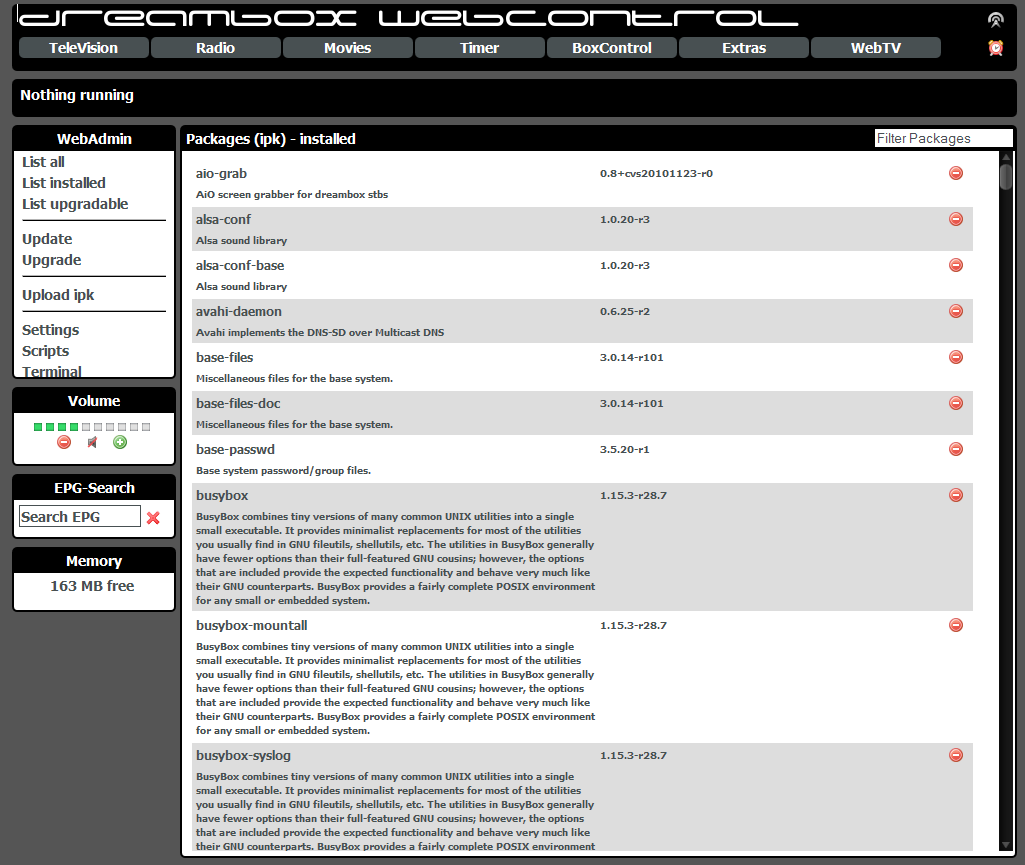Click version 0.8+cvs20101123-r0
Image resolution: width=1025 pixels, height=865 pixels.
click(x=656, y=173)
